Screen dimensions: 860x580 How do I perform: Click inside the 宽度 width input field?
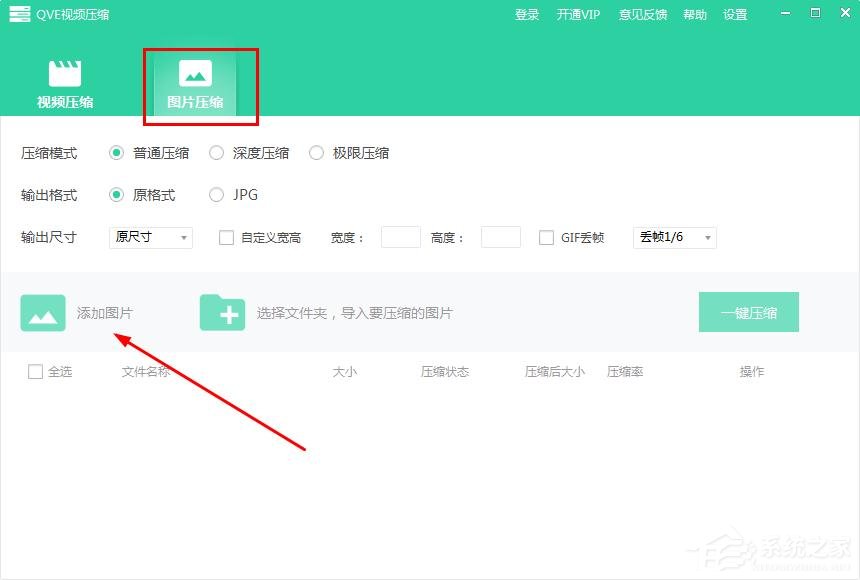(400, 237)
